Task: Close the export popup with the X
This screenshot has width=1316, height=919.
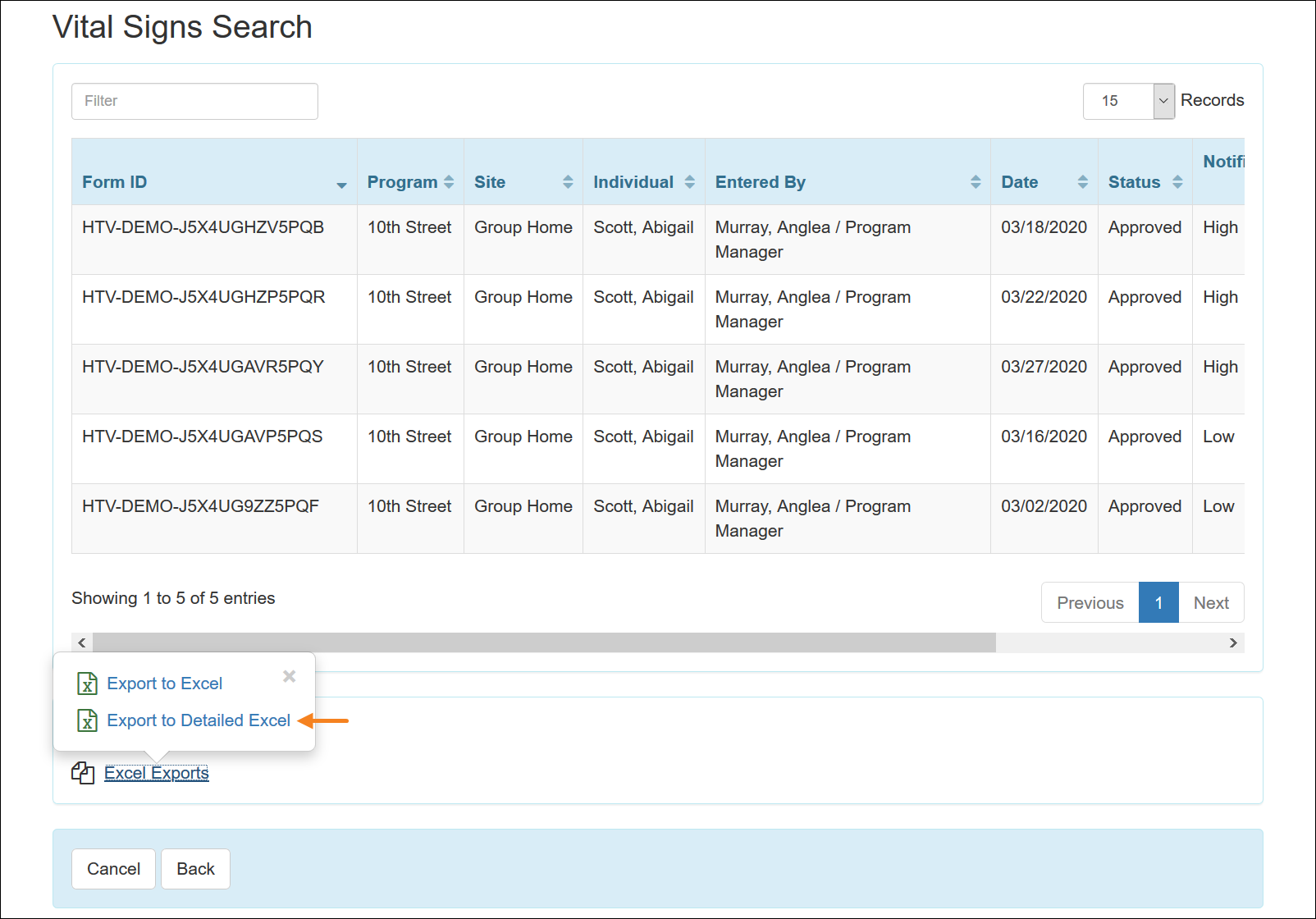Action: tap(289, 676)
